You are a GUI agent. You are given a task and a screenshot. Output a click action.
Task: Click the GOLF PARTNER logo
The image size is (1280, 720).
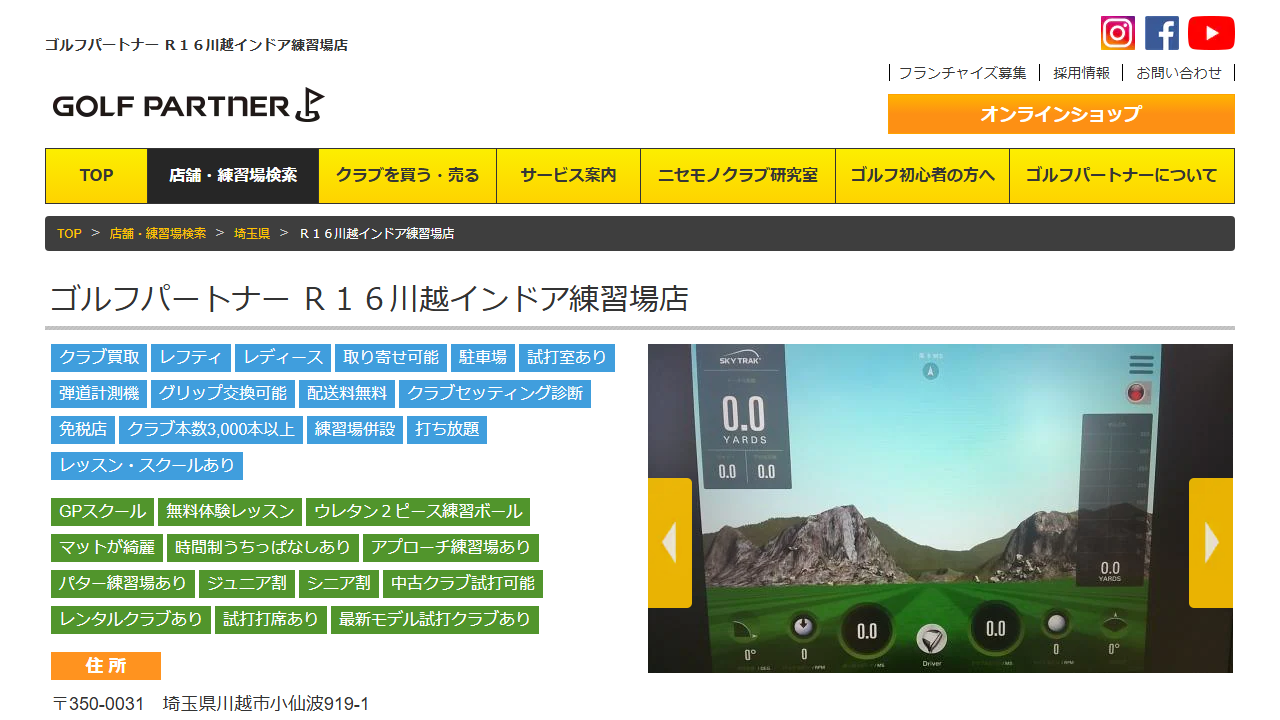click(189, 105)
